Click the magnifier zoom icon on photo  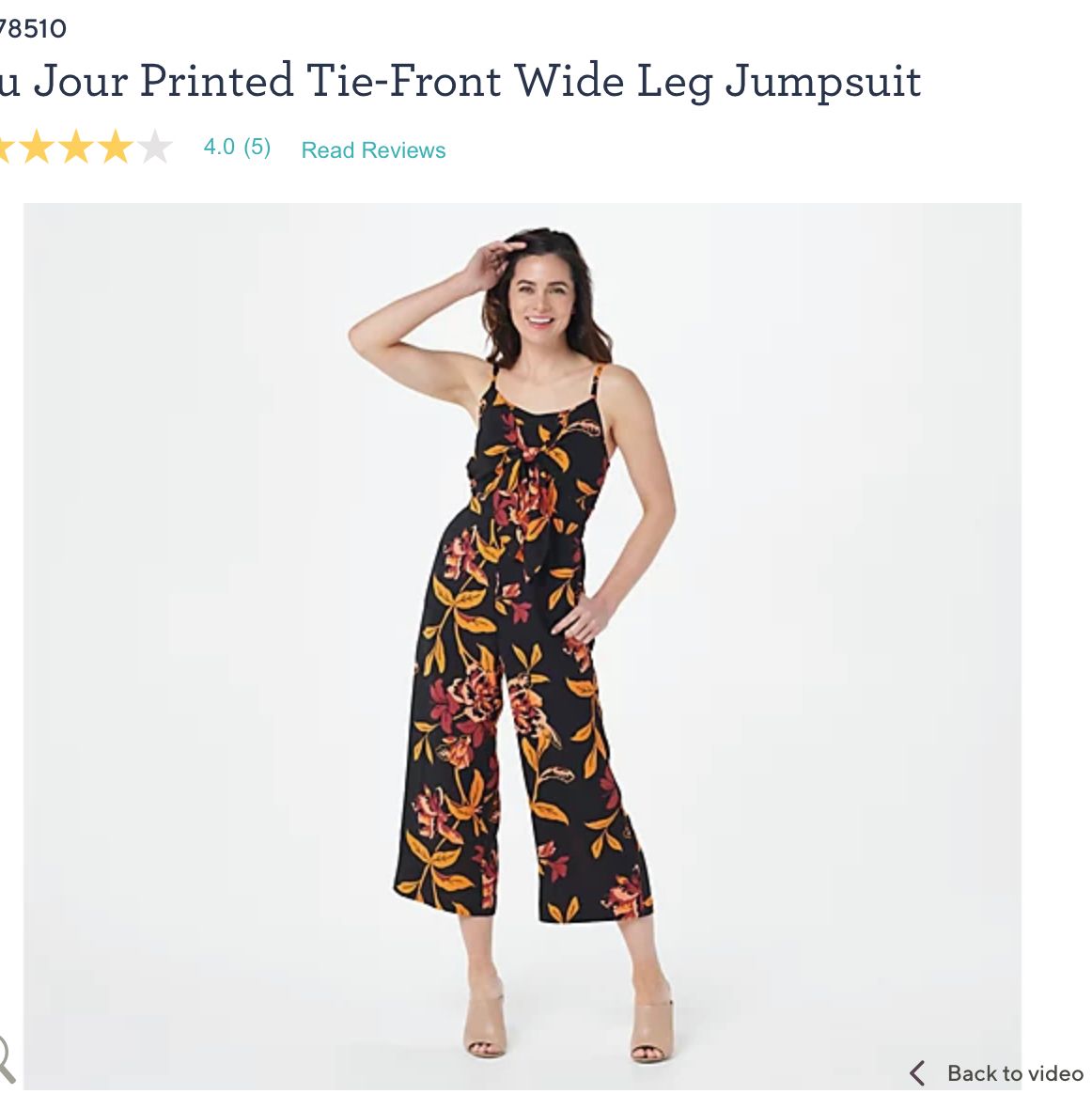click(x=6, y=1058)
